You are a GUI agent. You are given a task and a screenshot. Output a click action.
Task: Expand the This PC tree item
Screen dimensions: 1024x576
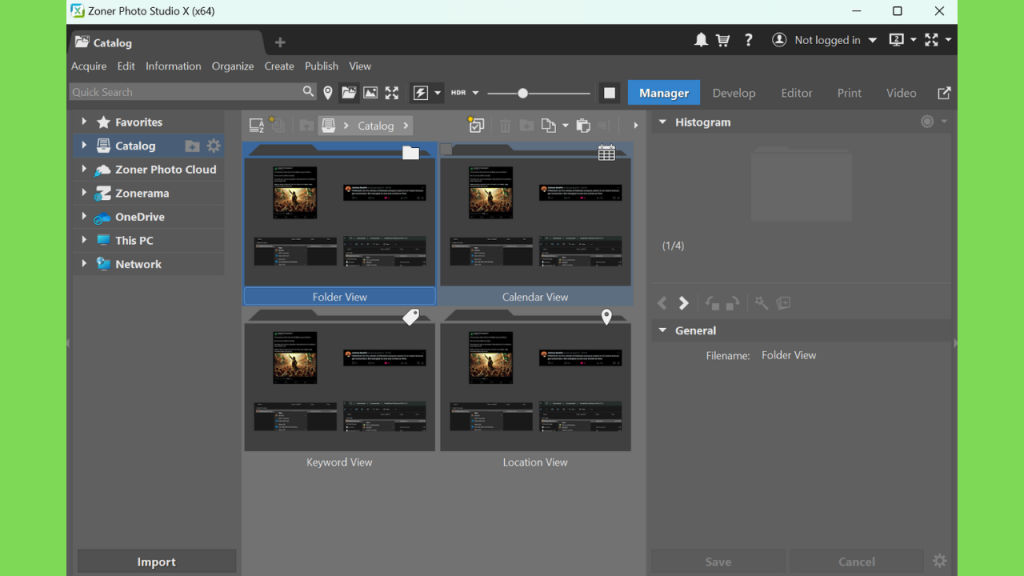84,240
